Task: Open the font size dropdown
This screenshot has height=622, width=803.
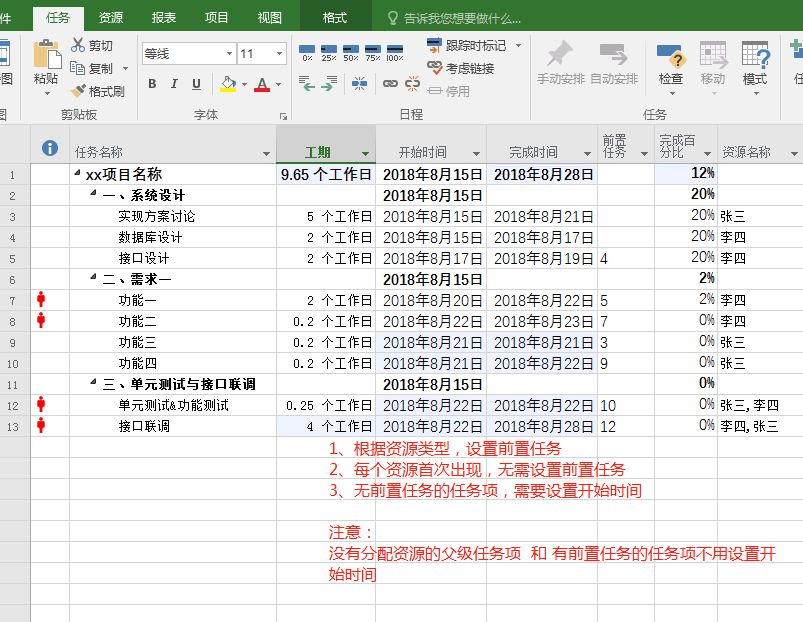Action: pos(280,54)
